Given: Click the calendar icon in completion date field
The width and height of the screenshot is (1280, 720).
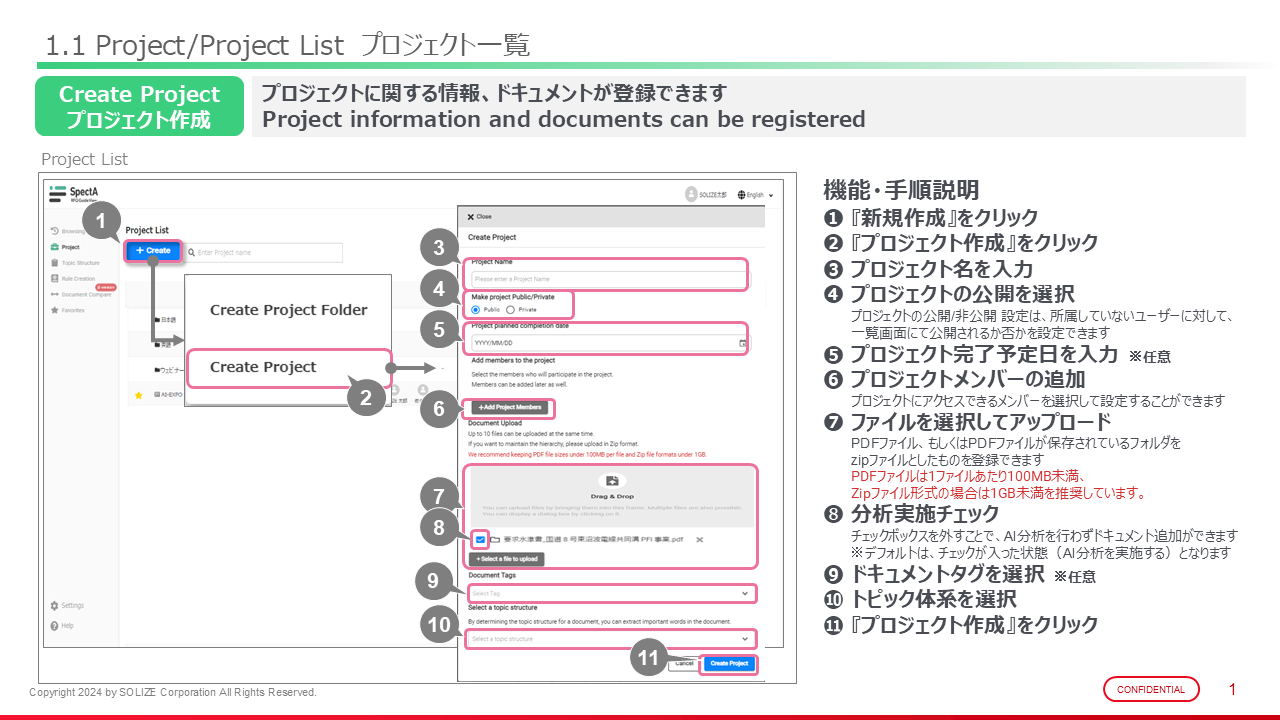Looking at the screenshot, I should coord(742,343).
